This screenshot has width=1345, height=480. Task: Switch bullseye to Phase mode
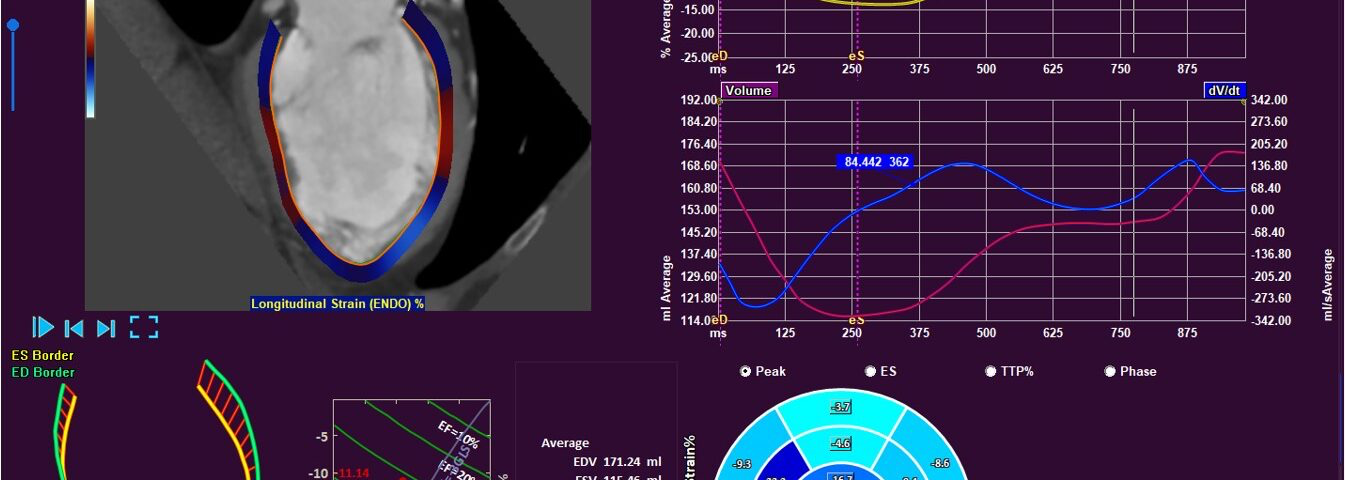click(1110, 371)
